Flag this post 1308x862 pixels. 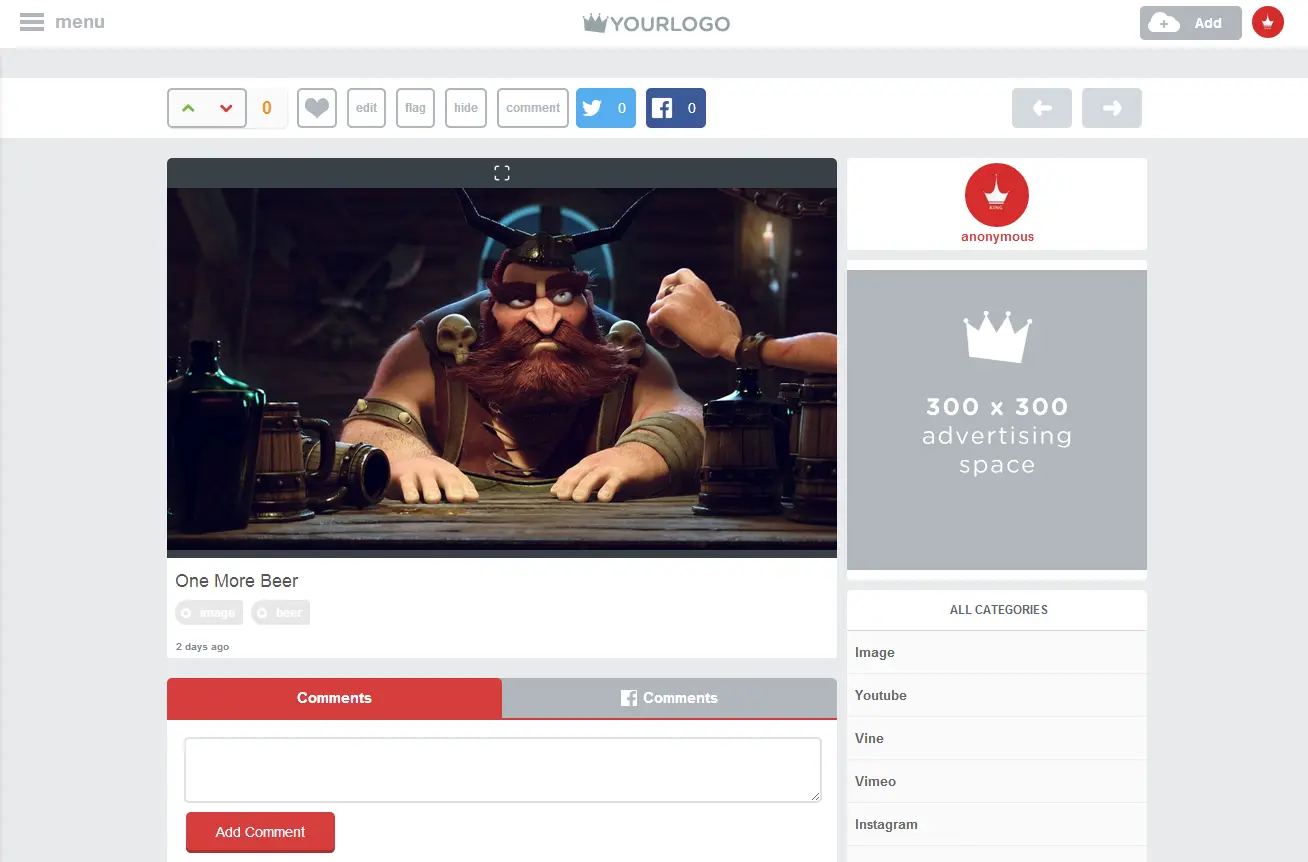point(415,108)
